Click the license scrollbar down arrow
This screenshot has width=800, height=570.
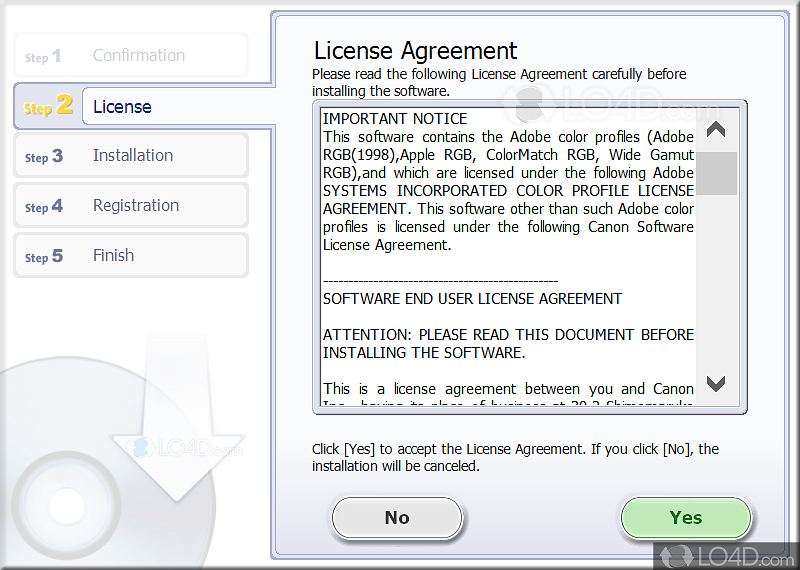tap(716, 383)
